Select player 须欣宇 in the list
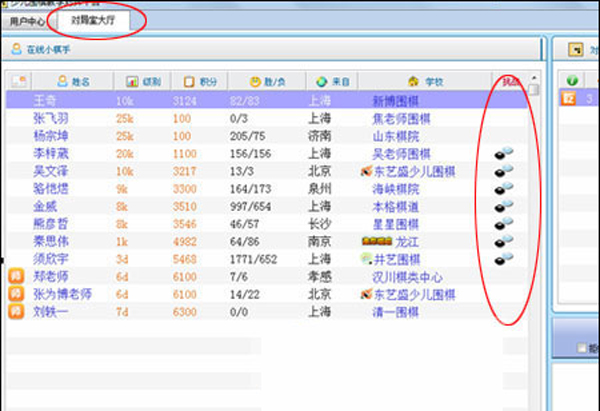This screenshot has width=600, height=411. pos(51,259)
